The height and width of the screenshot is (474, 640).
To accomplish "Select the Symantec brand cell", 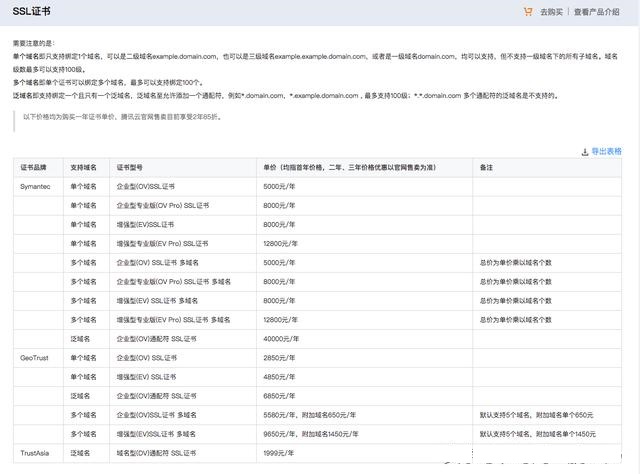I will [36, 186].
